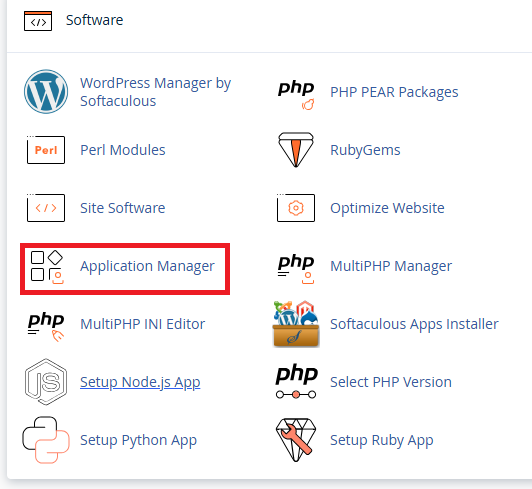Click the PHP PEAR Packages icon

tap(296, 95)
